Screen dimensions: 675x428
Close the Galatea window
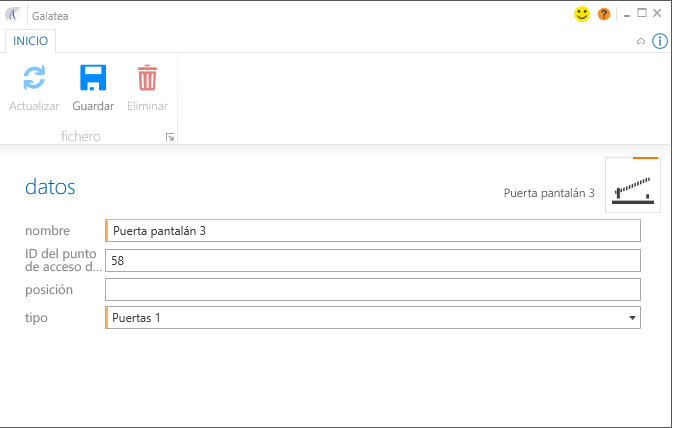pyautogui.click(x=657, y=15)
